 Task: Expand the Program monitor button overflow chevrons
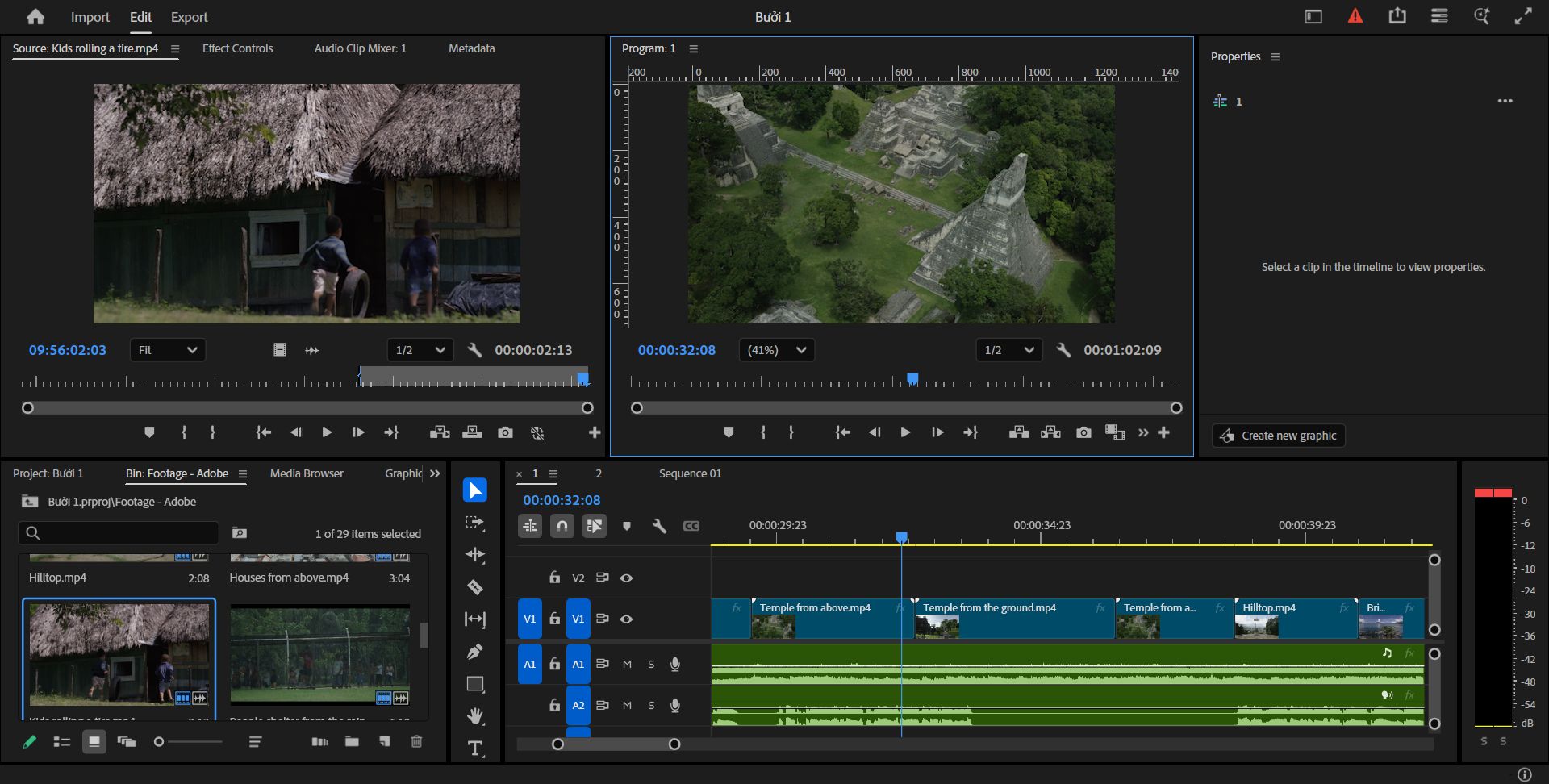(x=1143, y=432)
